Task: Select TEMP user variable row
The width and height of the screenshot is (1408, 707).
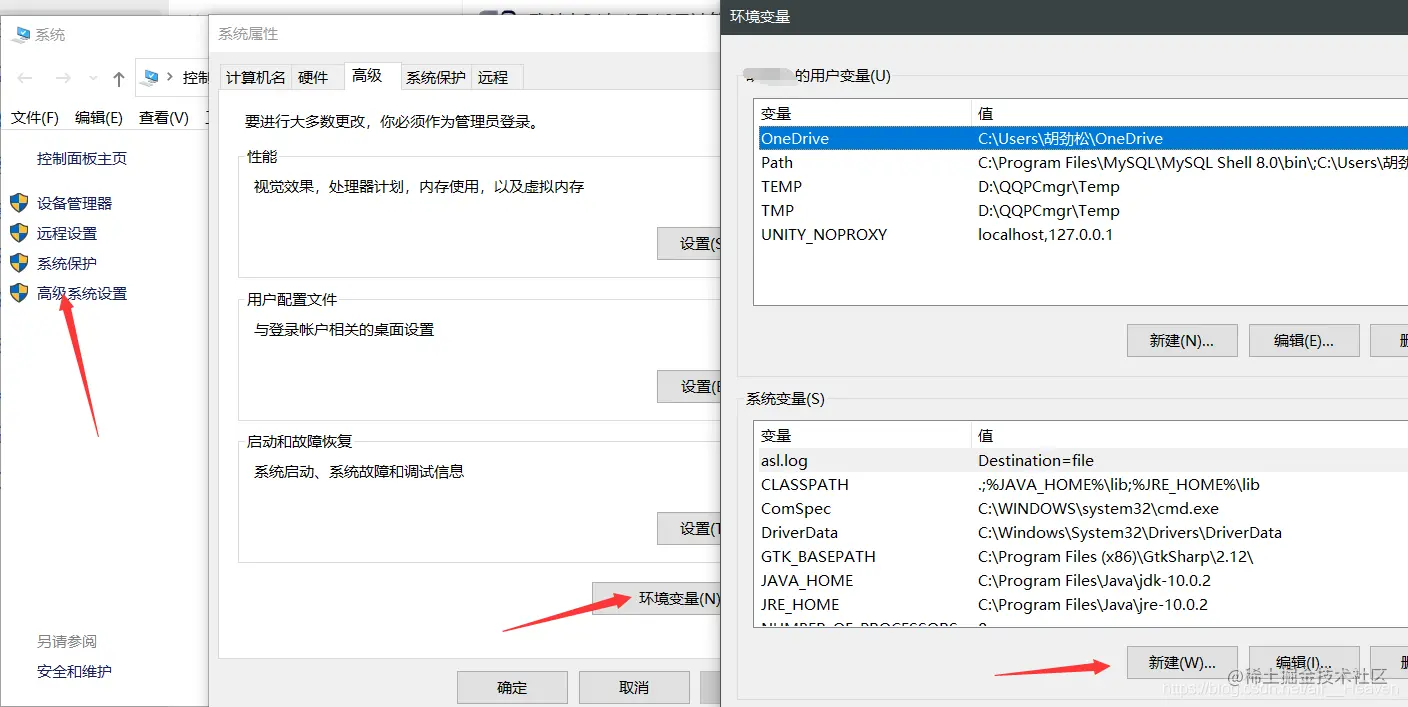Action: [1082, 186]
